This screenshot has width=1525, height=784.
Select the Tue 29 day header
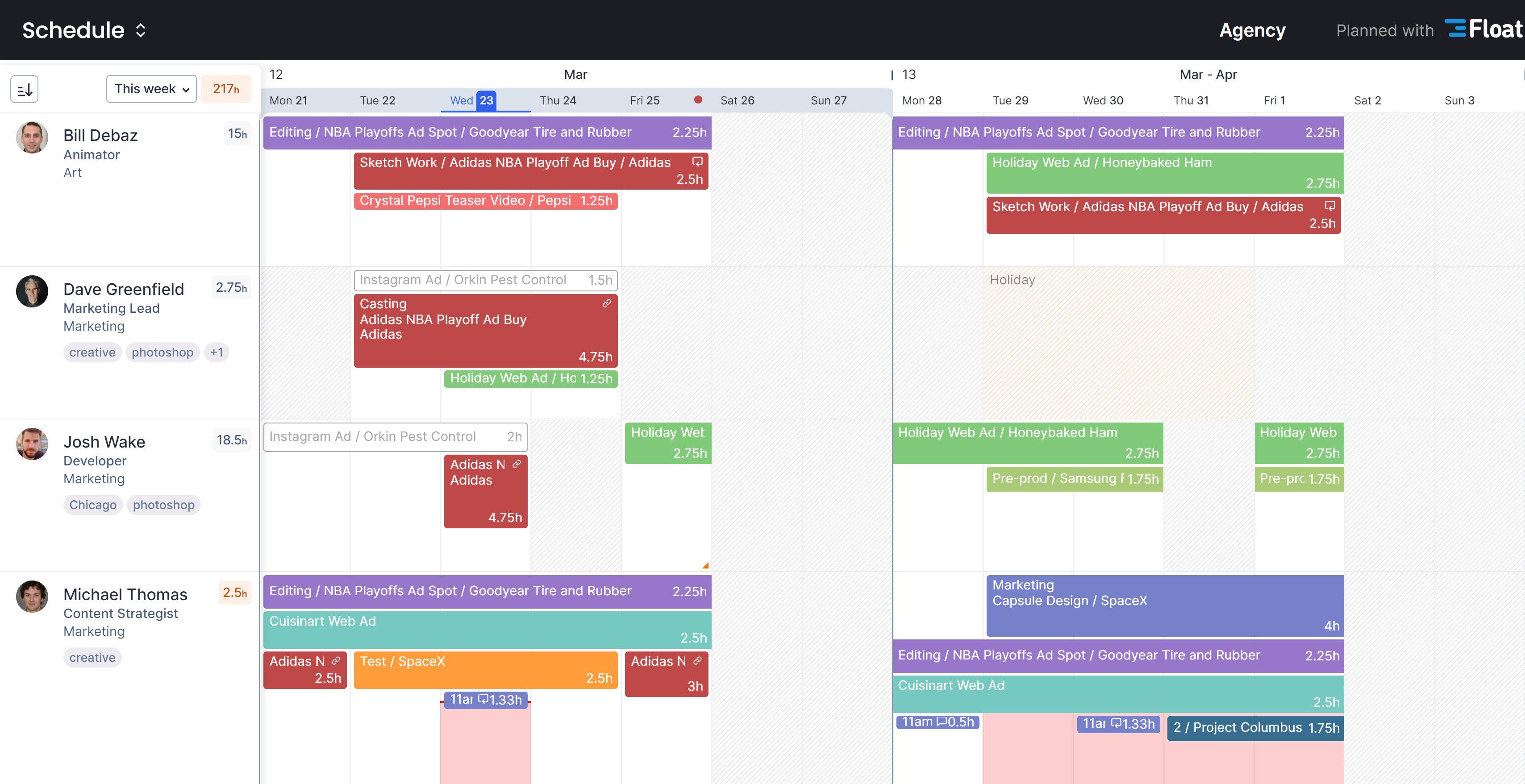[x=1010, y=100]
